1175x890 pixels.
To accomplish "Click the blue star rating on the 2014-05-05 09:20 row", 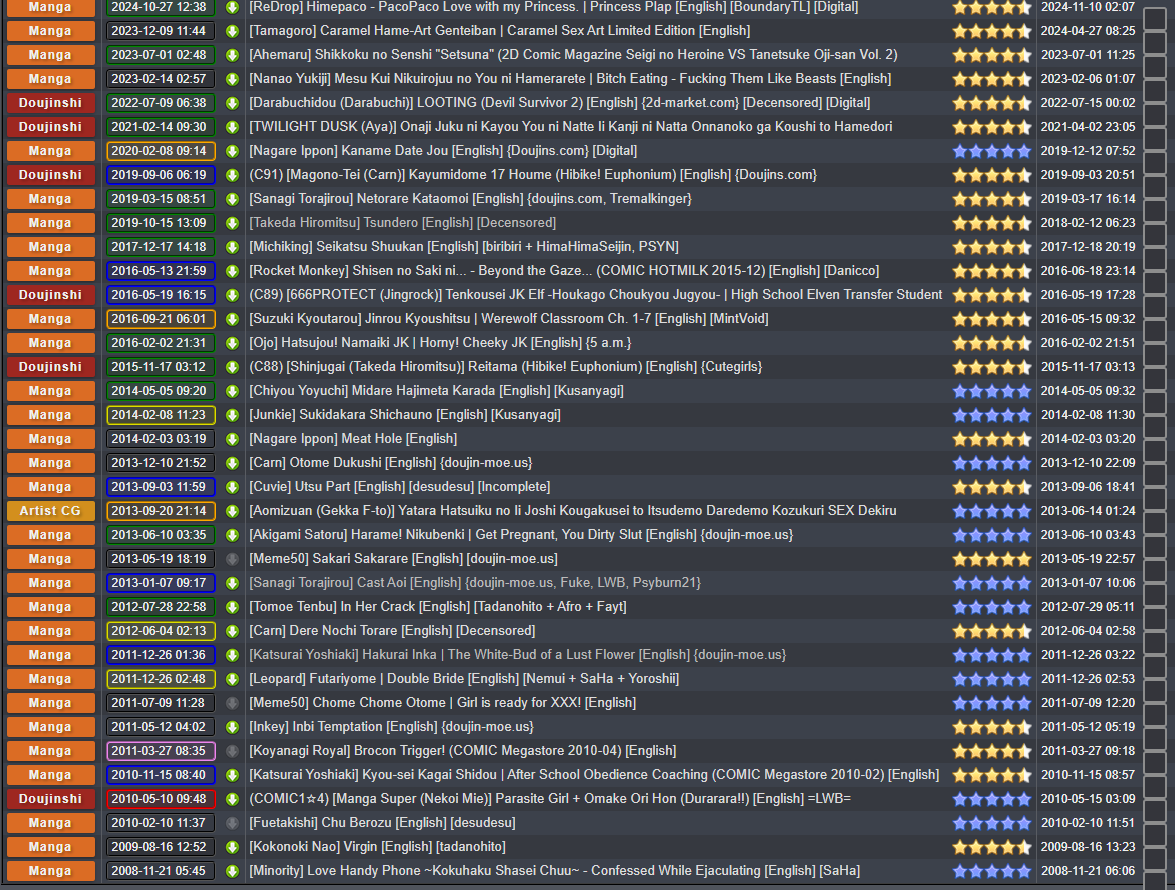I will (x=992, y=391).
